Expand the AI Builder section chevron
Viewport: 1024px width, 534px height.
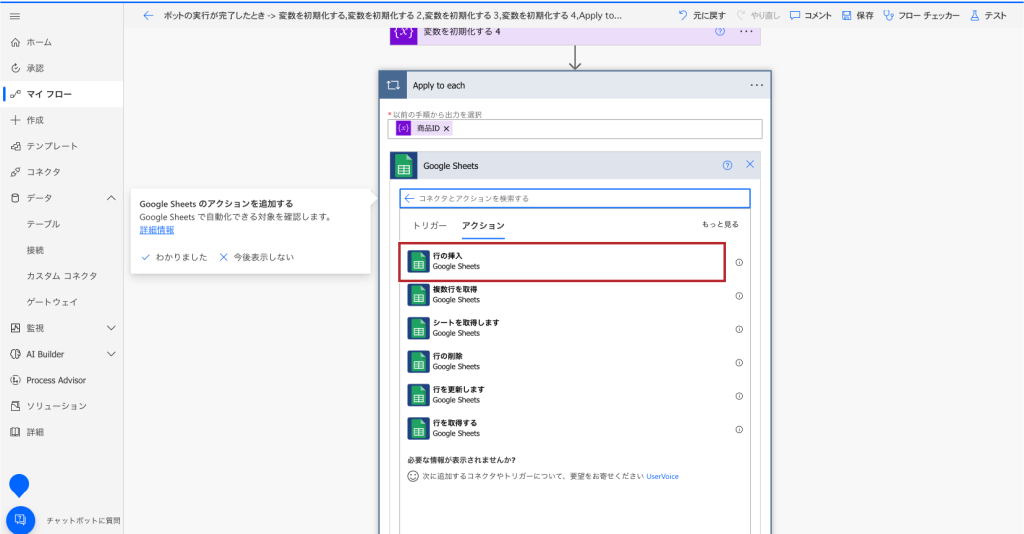[x=111, y=354]
